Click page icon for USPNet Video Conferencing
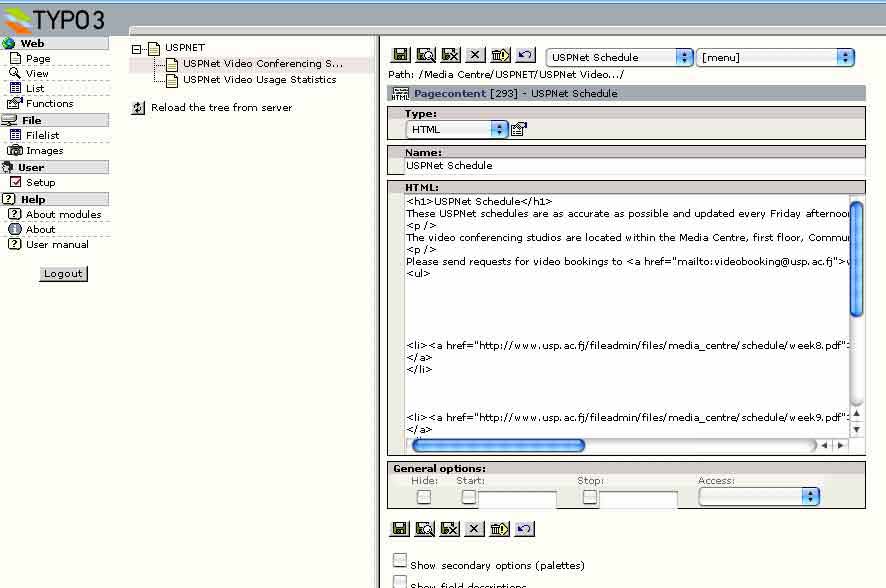Image resolution: width=886 pixels, height=588 pixels. click(x=172, y=64)
